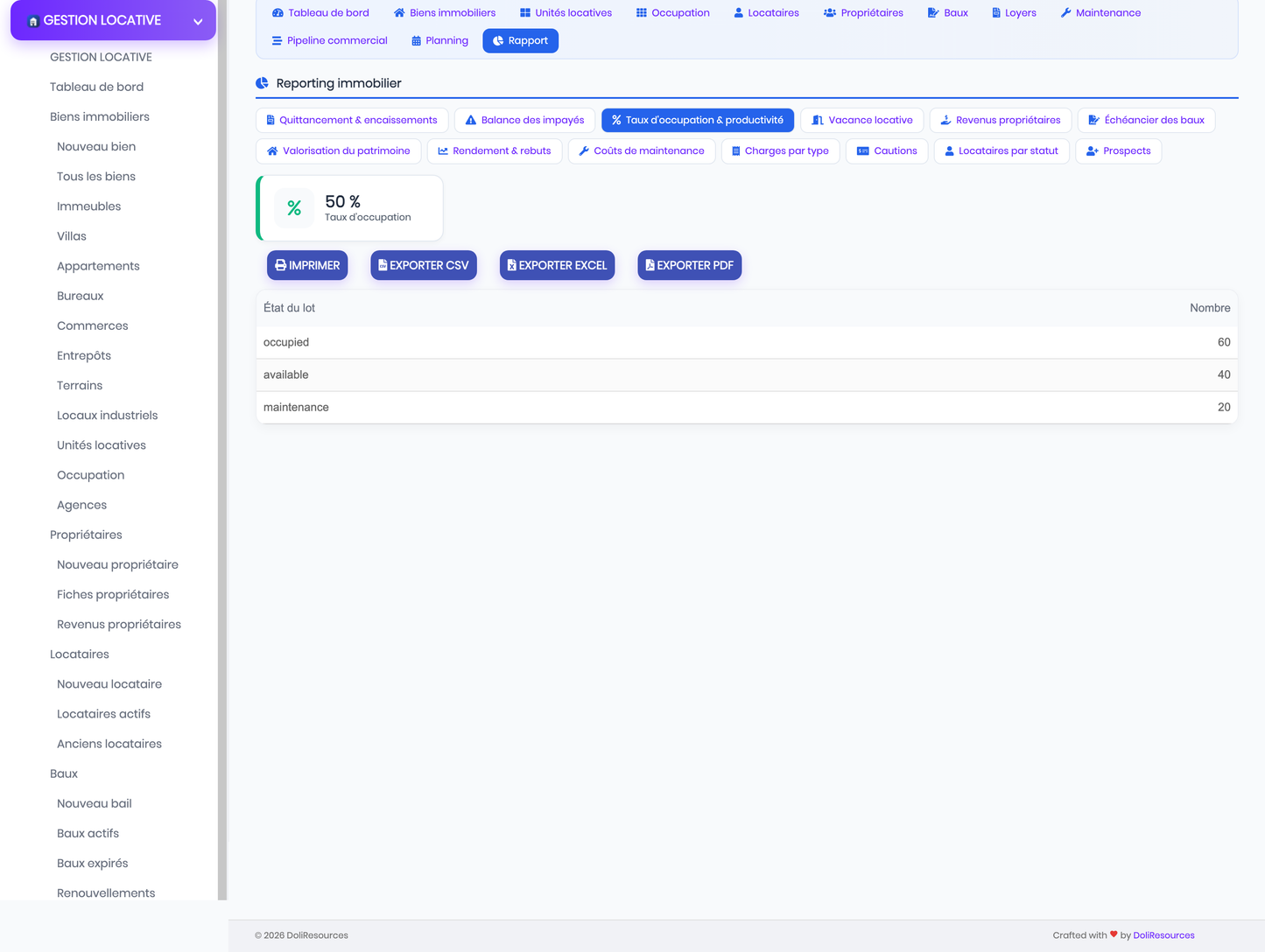Open Nouveau bien in the sidebar
The image size is (1265, 952).
96,146
